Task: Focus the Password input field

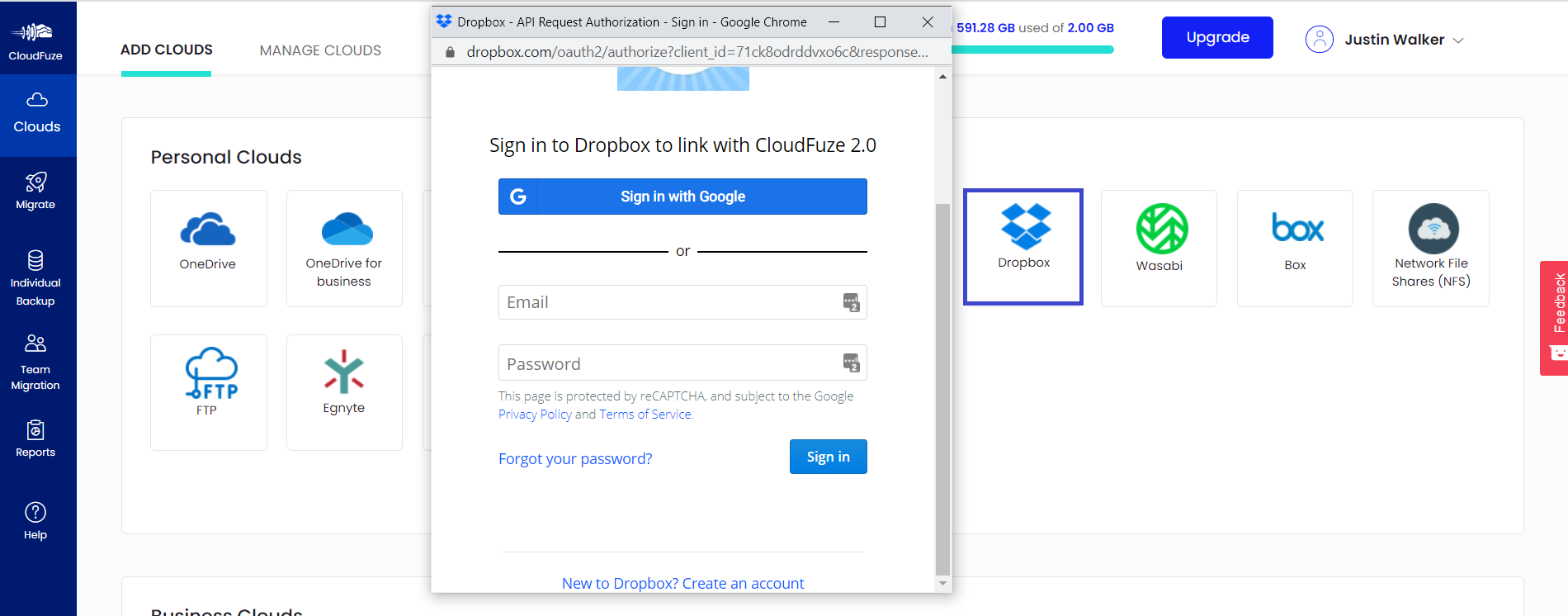Action: pyautogui.click(x=682, y=363)
